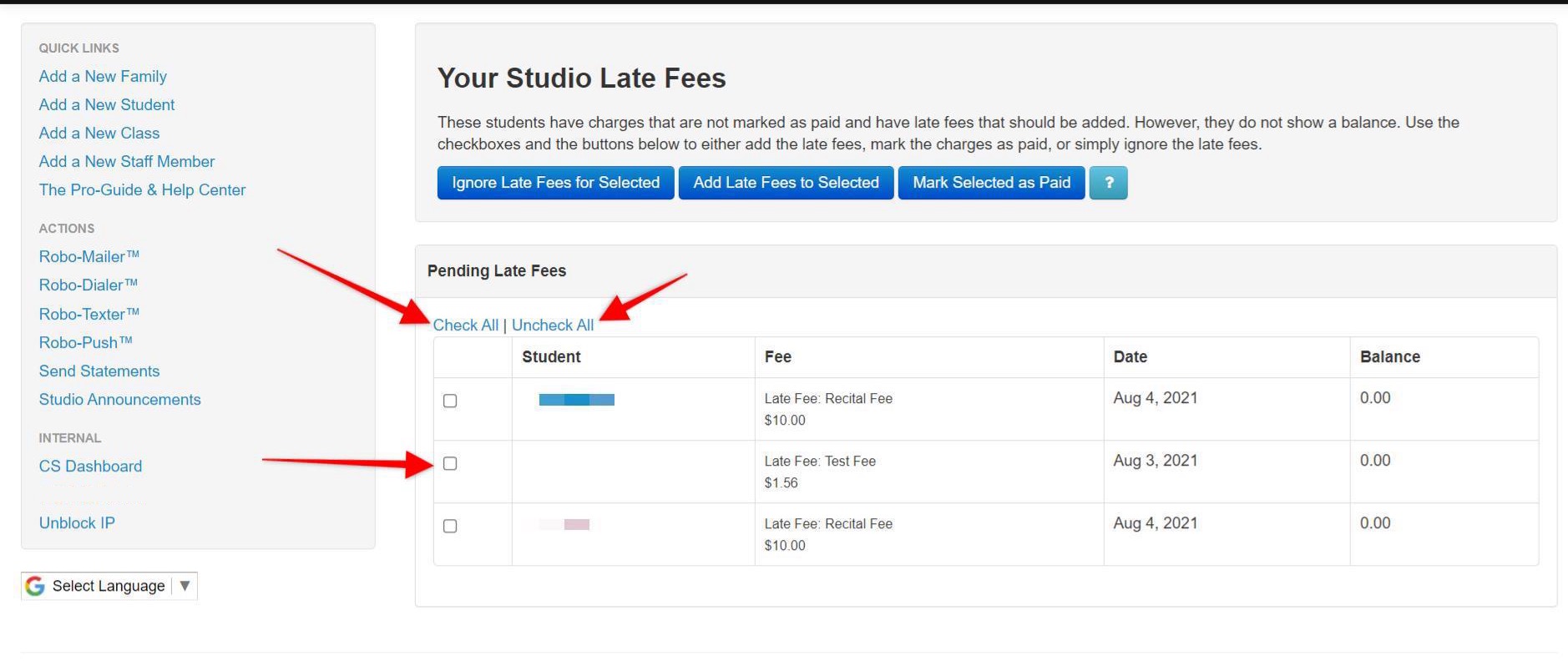Screen dimensions: 1568x666
Task: Click the Check All link
Action: pyautogui.click(x=465, y=325)
